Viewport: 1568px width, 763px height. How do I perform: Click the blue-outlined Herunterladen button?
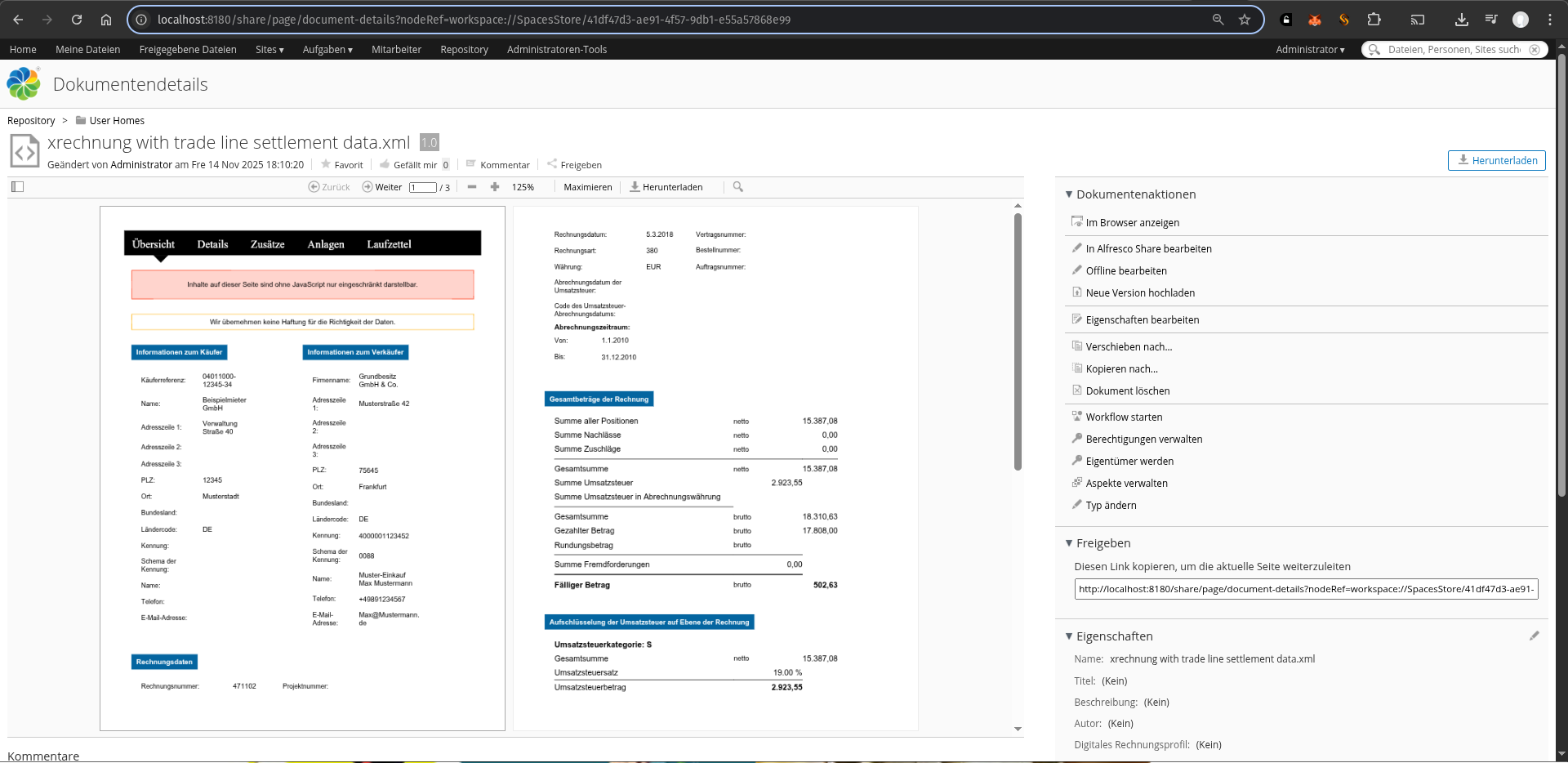pos(1496,161)
